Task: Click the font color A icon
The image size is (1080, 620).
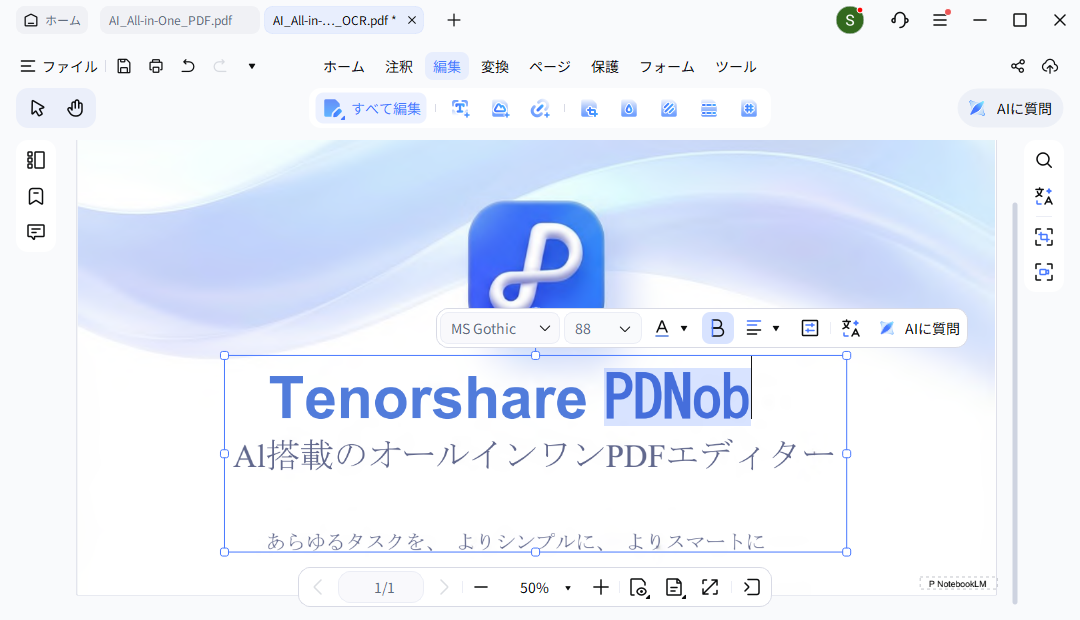Action: [662, 329]
